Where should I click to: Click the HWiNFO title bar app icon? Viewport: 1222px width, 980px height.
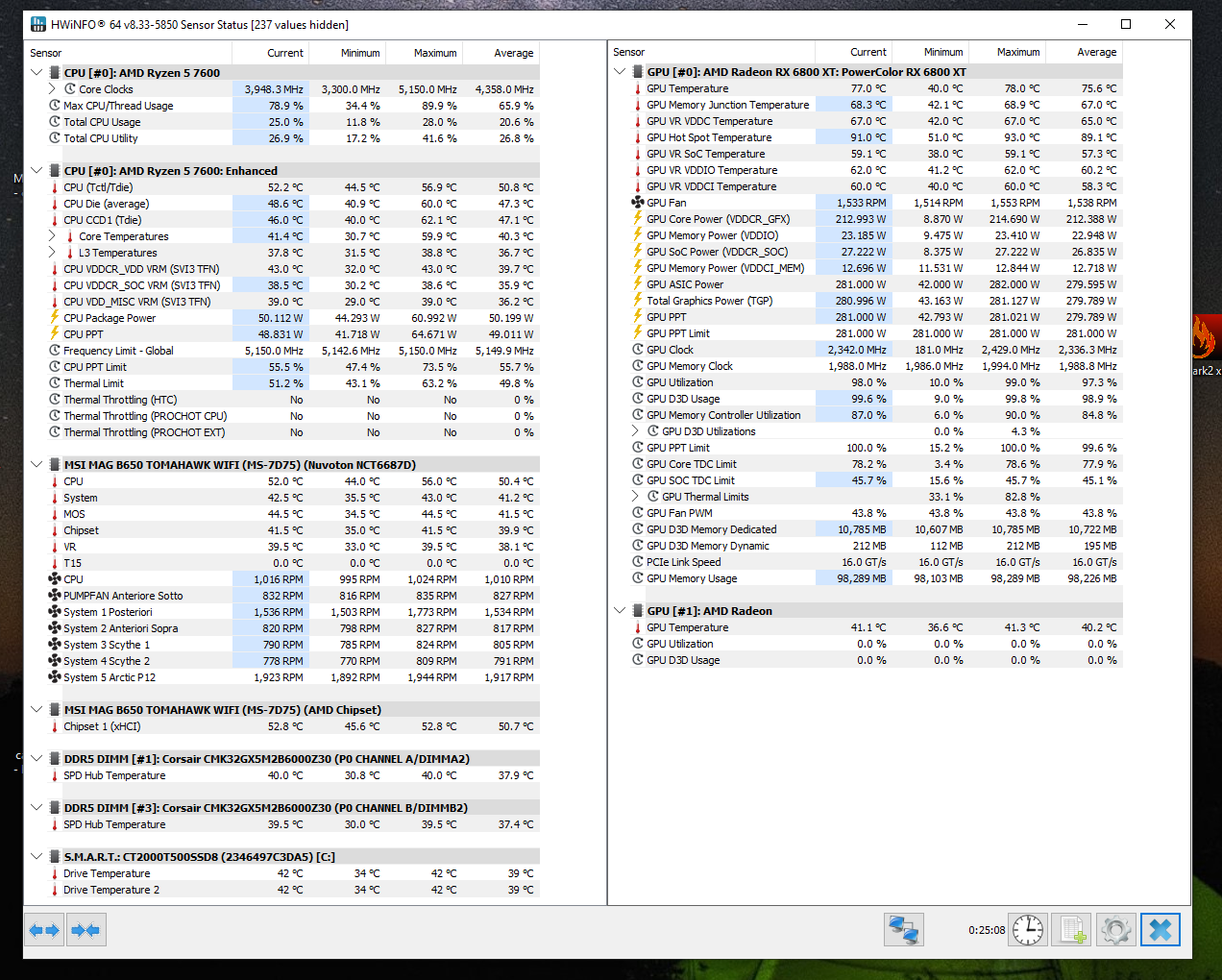(x=38, y=24)
